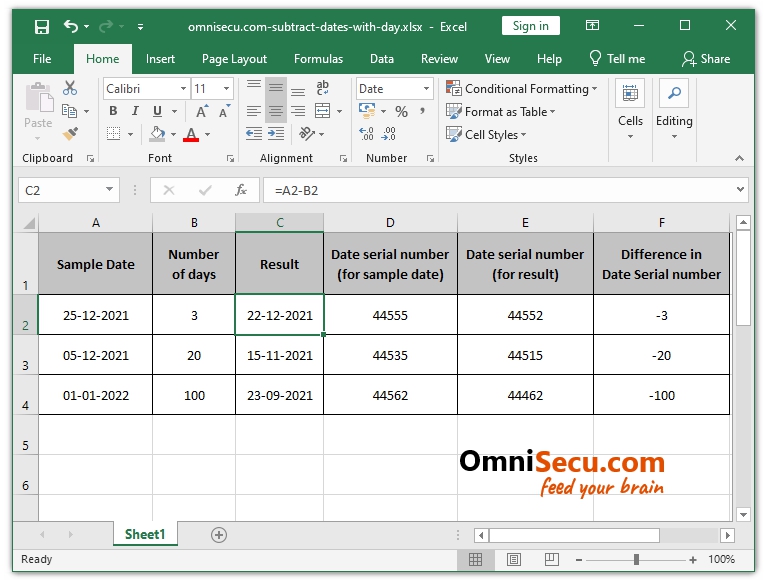This screenshot has width=764, height=582.
Task: Click the Accounting Number Format icon
Action: (x=367, y=111)
